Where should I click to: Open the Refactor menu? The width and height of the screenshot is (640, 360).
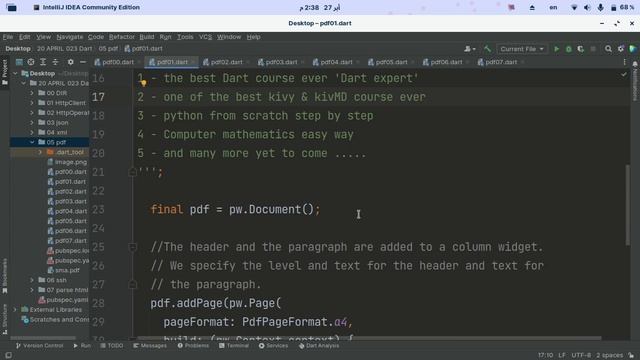pos(122,37)
